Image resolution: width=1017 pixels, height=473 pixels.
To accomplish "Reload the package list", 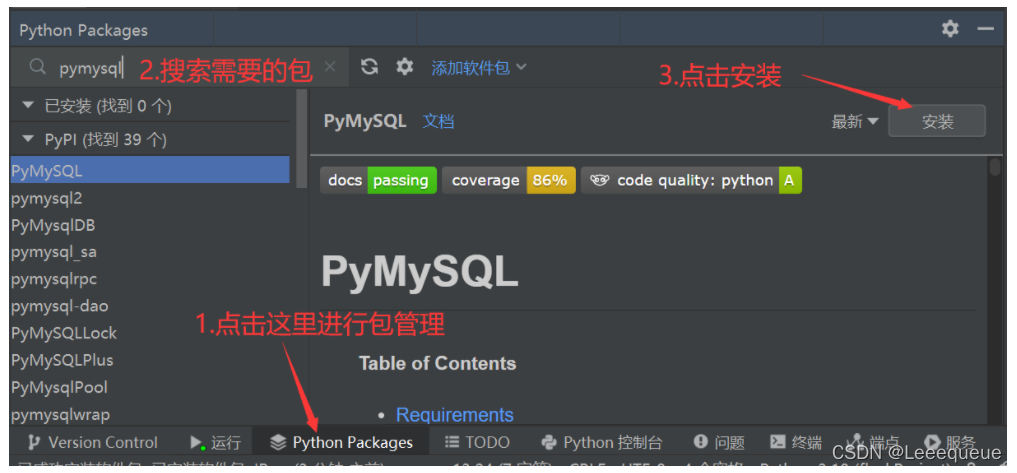I will click(x=370, y=67).
